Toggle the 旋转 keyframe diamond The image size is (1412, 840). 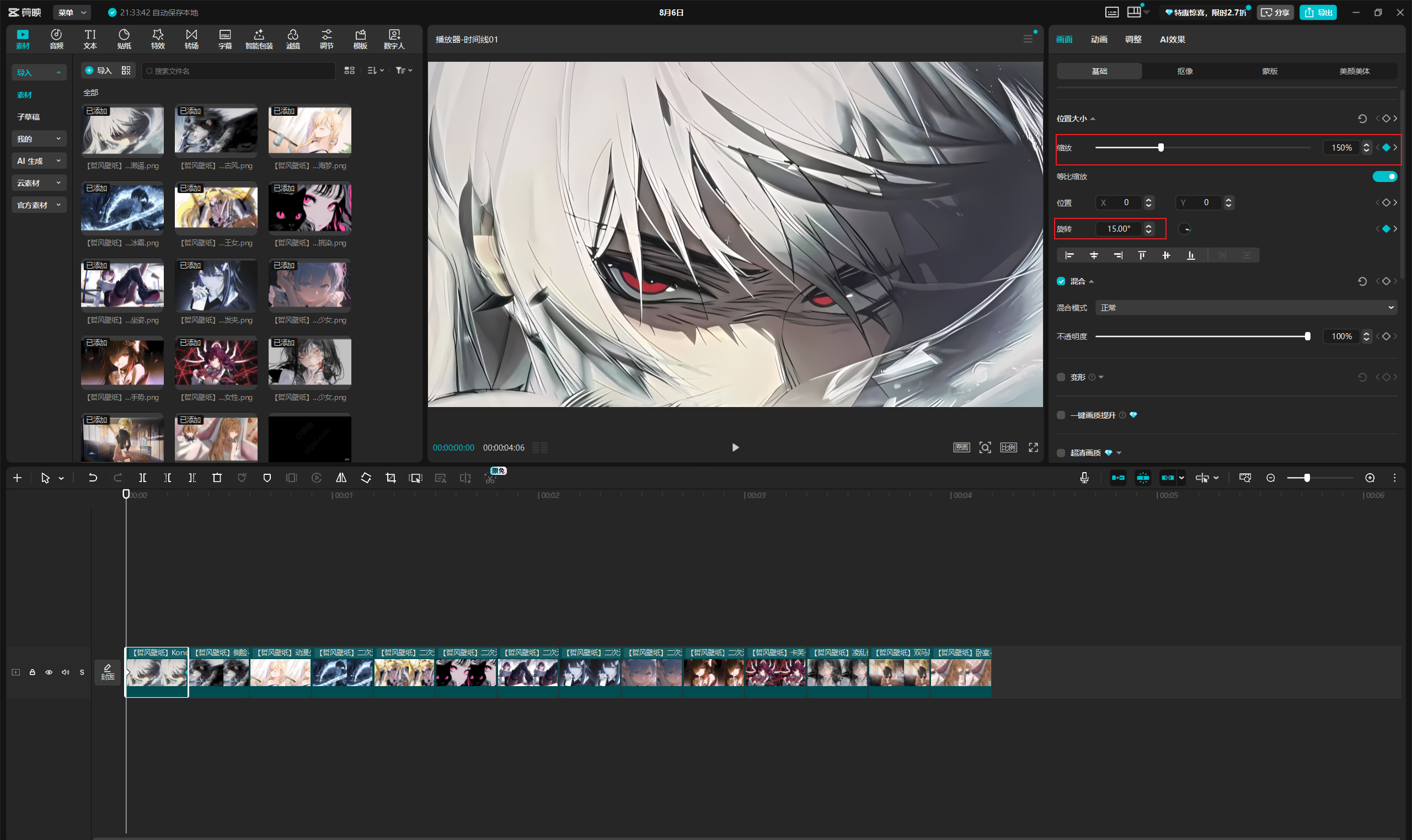coord(1386,229)
